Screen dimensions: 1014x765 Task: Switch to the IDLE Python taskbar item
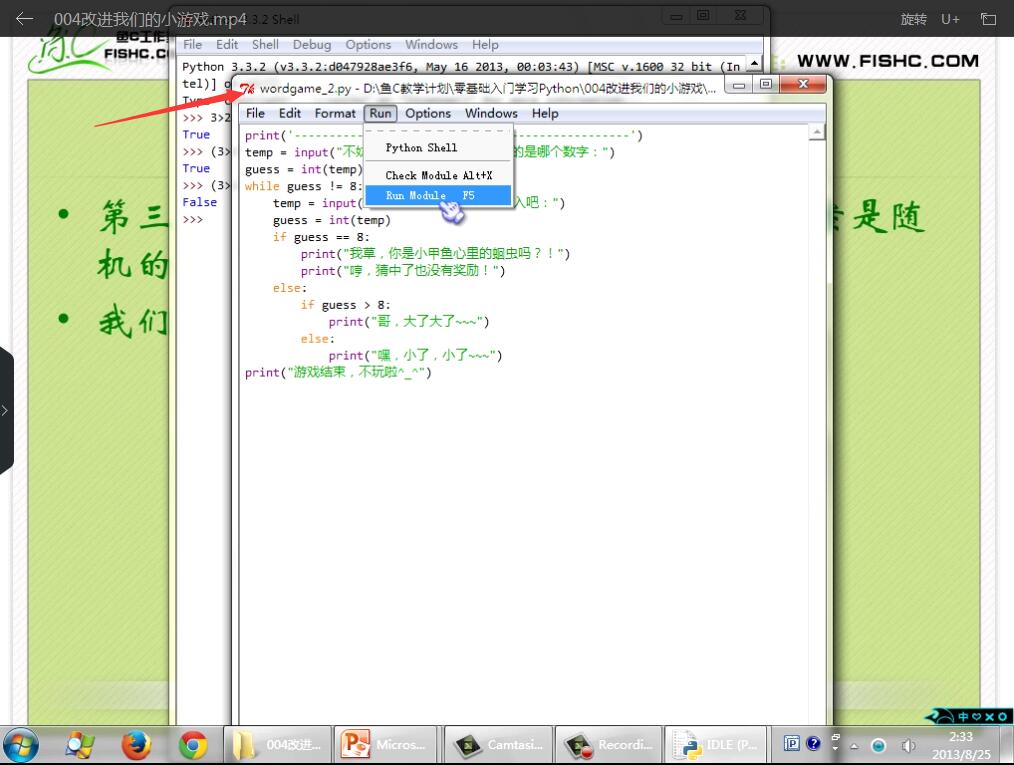coord(718,745)
